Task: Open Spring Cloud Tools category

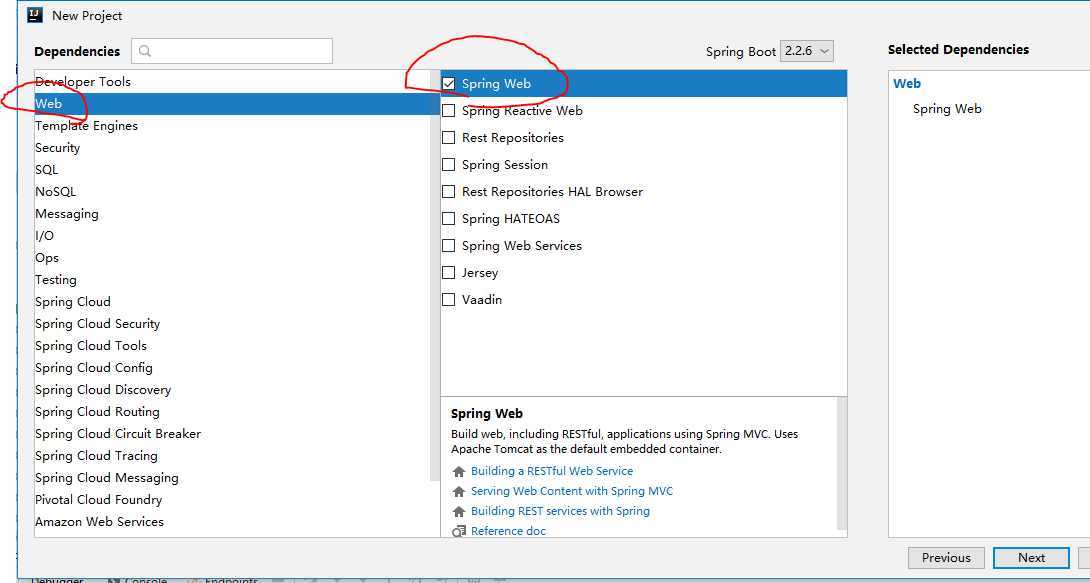Action: click(x=233, y=346)
